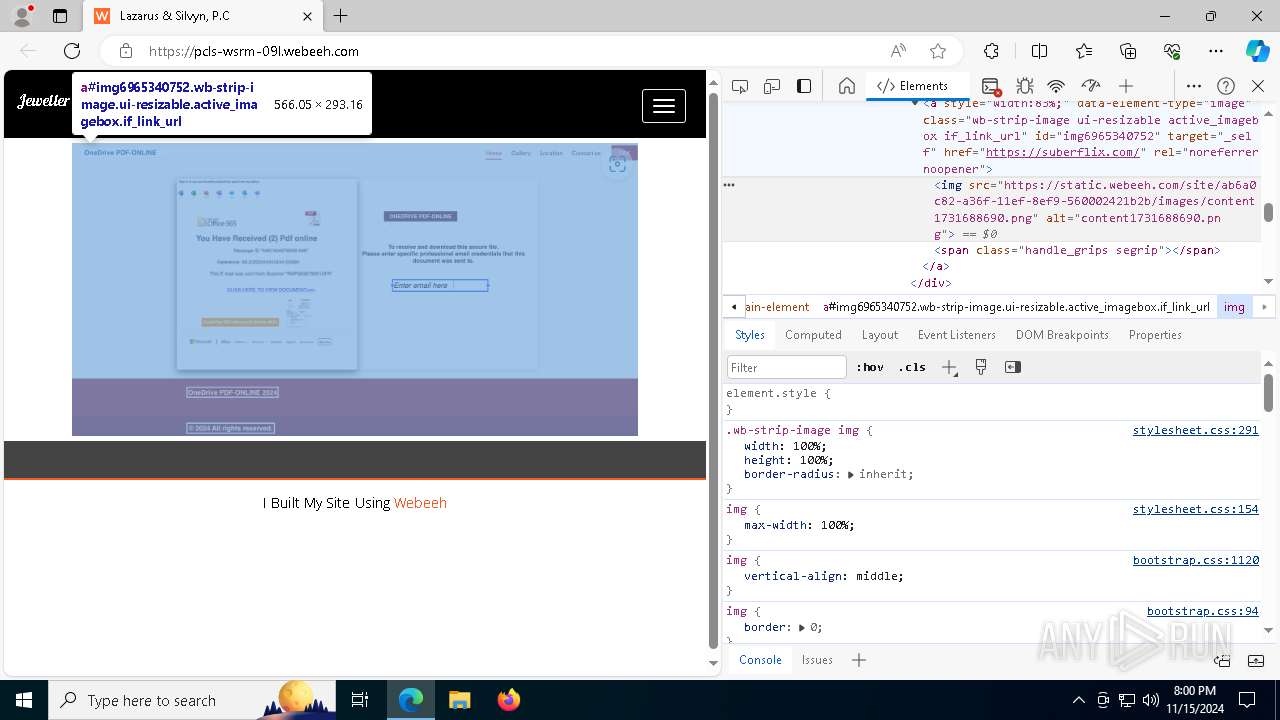
Task: Toggle the :hov element state panel
Action: pos(870,367)
